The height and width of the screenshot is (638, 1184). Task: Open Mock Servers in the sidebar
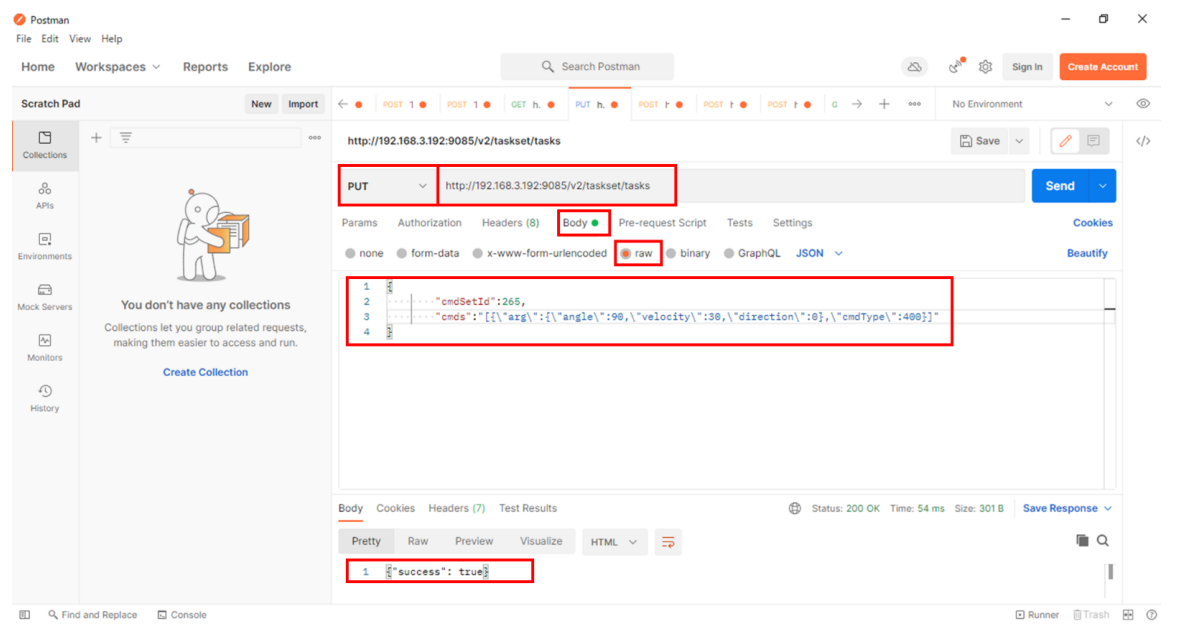[x=45, y=296]
